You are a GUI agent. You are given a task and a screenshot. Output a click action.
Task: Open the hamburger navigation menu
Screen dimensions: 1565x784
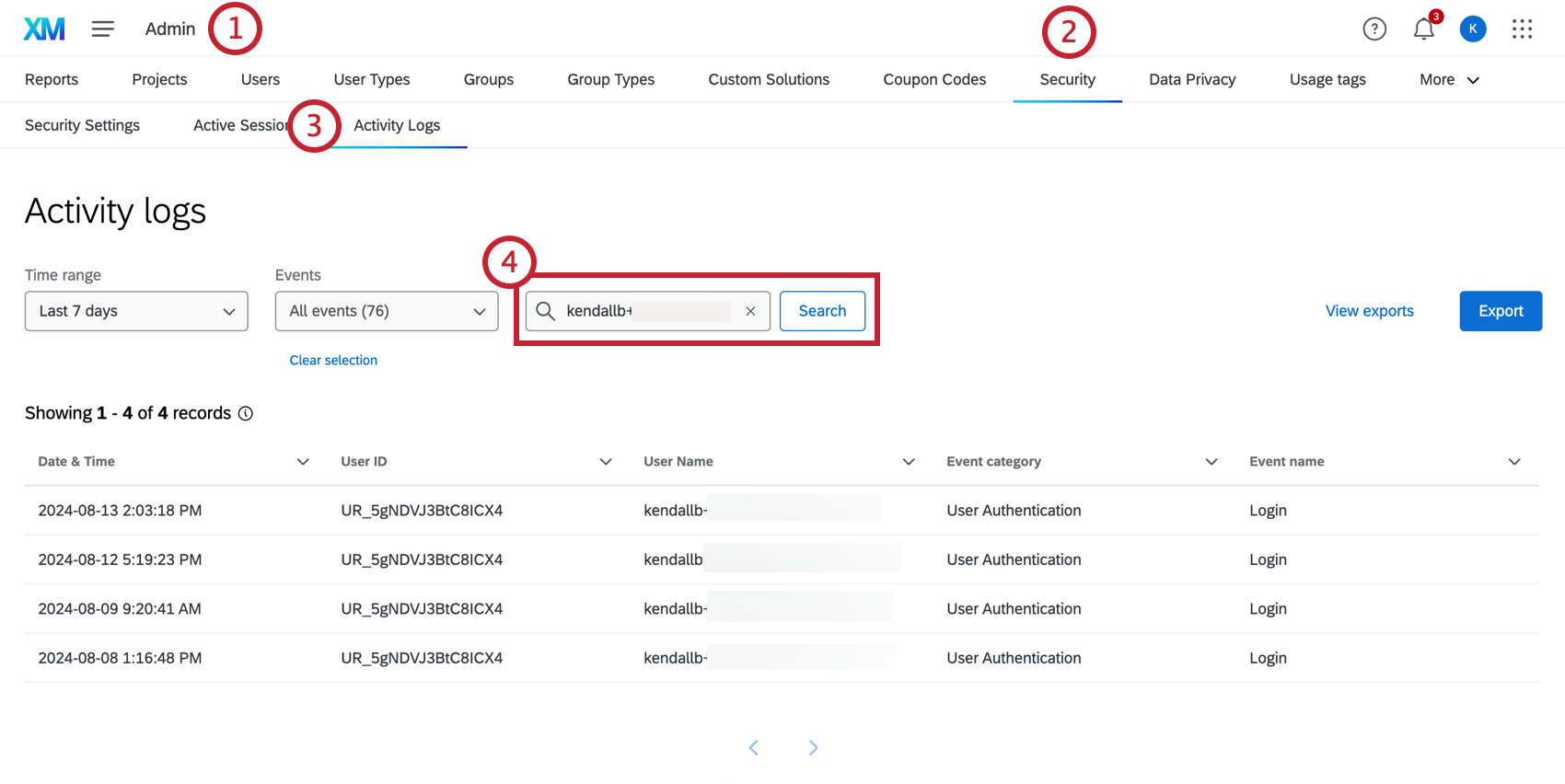(x=103, y=29)
